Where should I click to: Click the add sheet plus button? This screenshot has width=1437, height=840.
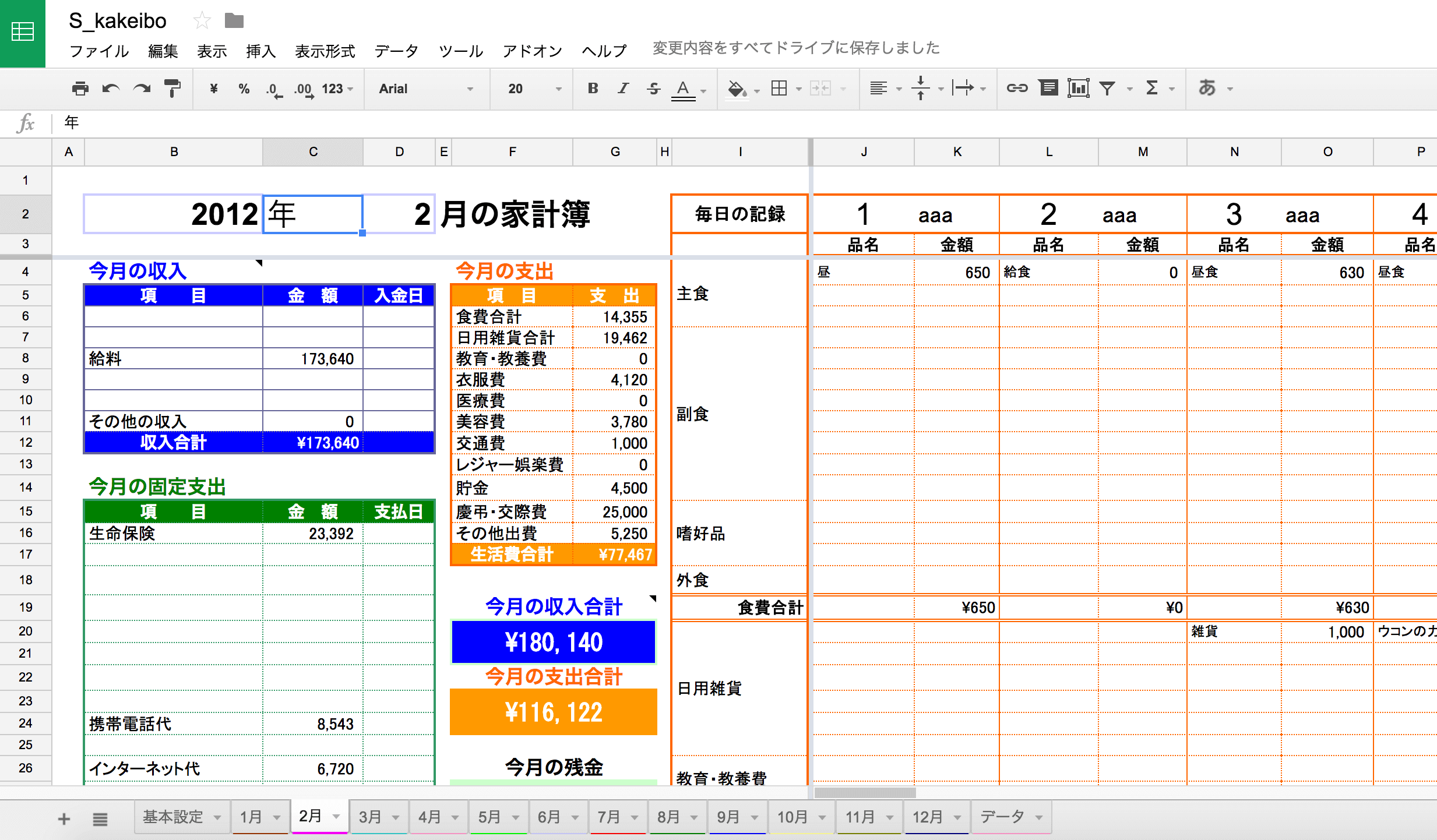(x=64, y=820)
